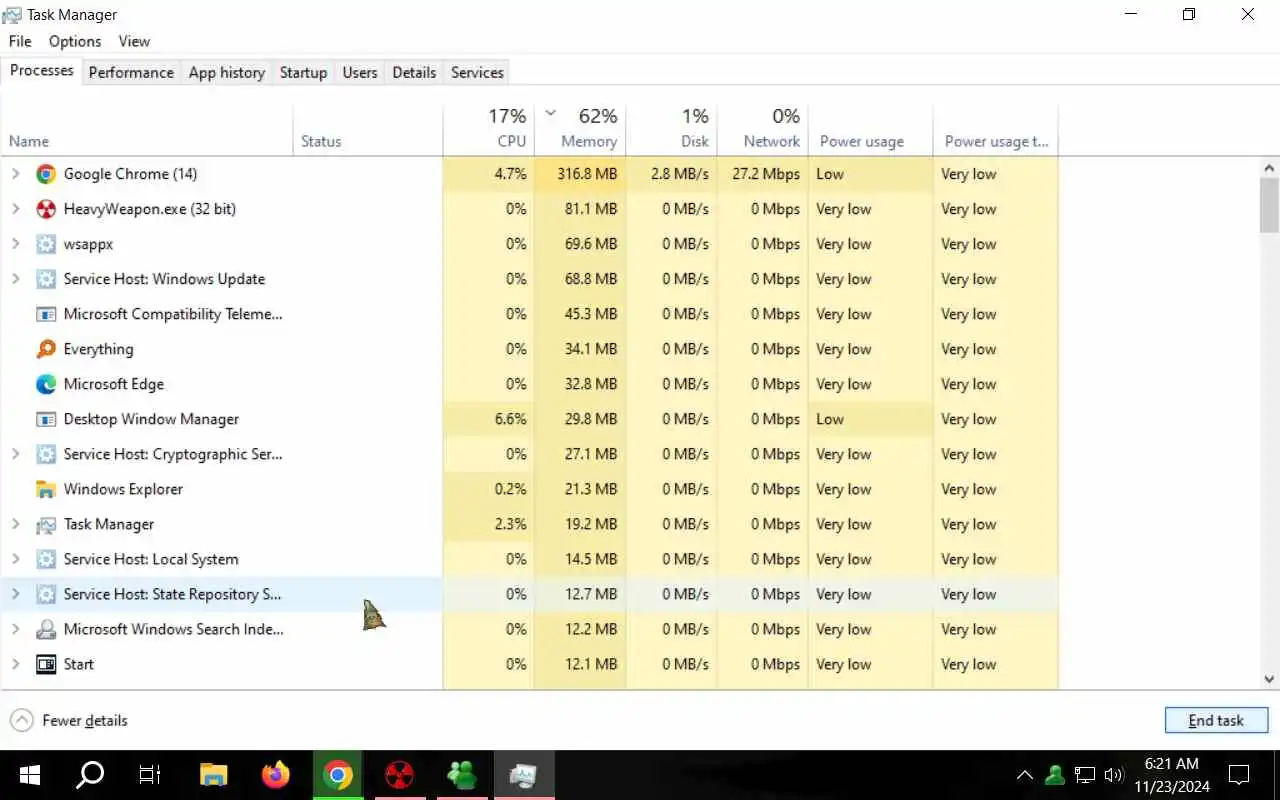Image resolution: width=1280 pixels, height=800 pixels.
Task: Expand Service Host: Cryptographic Services group
Action: coord(16,454)
